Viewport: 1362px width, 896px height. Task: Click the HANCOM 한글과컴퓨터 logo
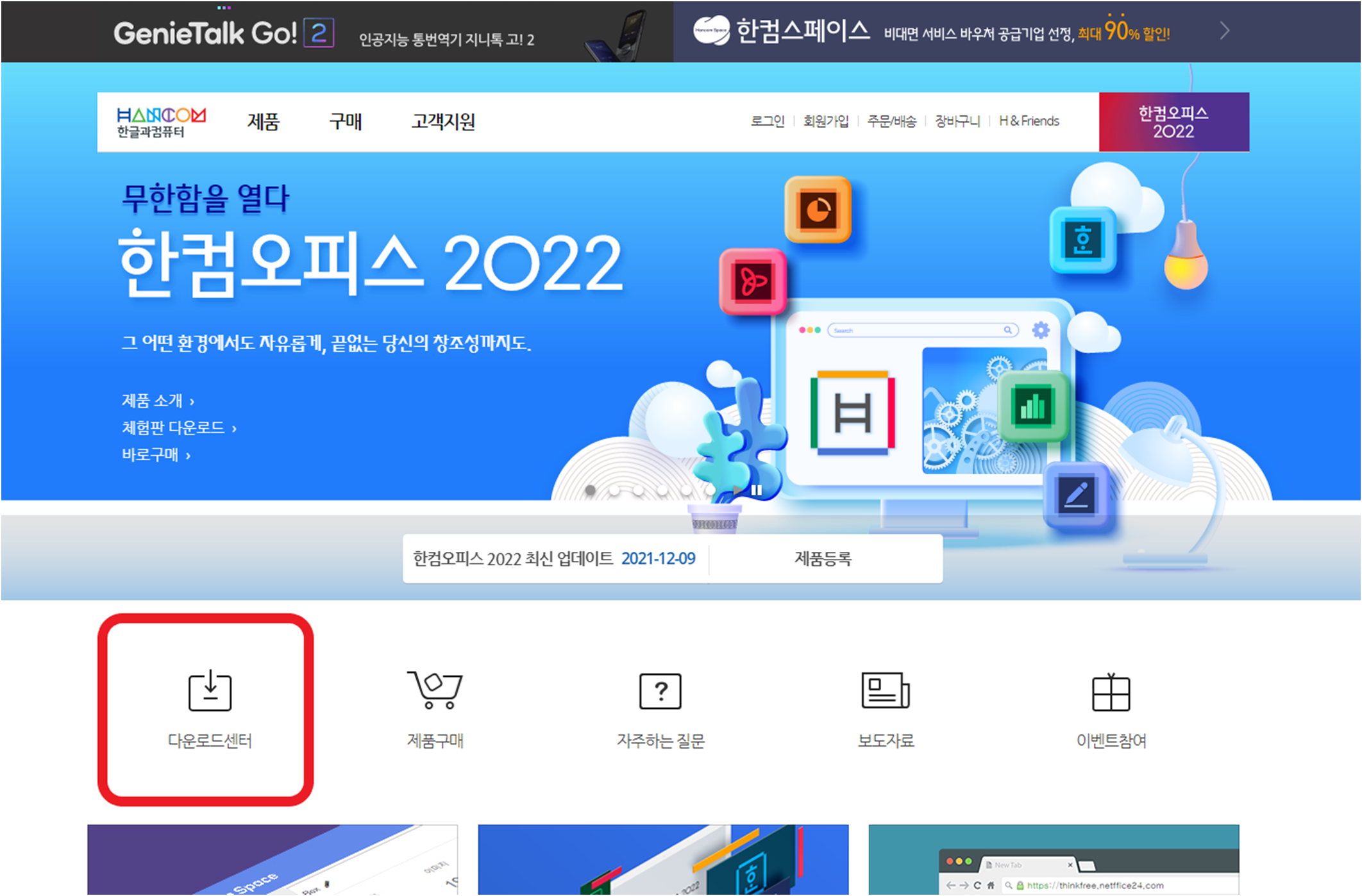[x=161, y=122]
